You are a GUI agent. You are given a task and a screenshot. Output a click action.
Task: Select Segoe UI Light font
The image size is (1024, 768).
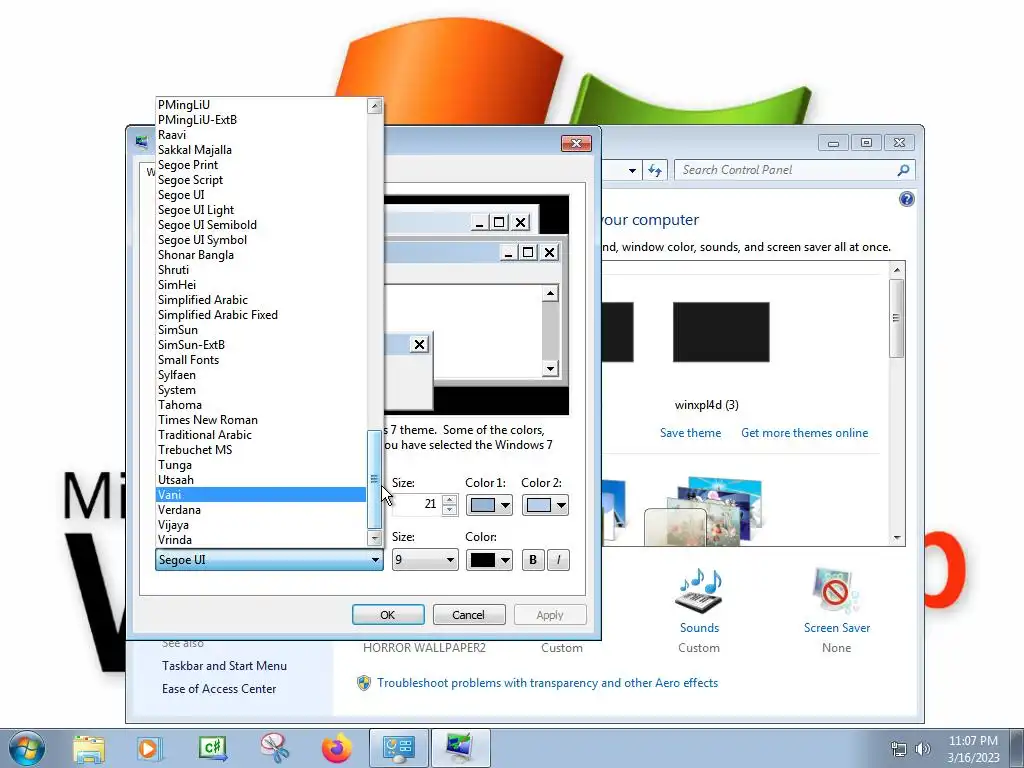coord(261,210)
